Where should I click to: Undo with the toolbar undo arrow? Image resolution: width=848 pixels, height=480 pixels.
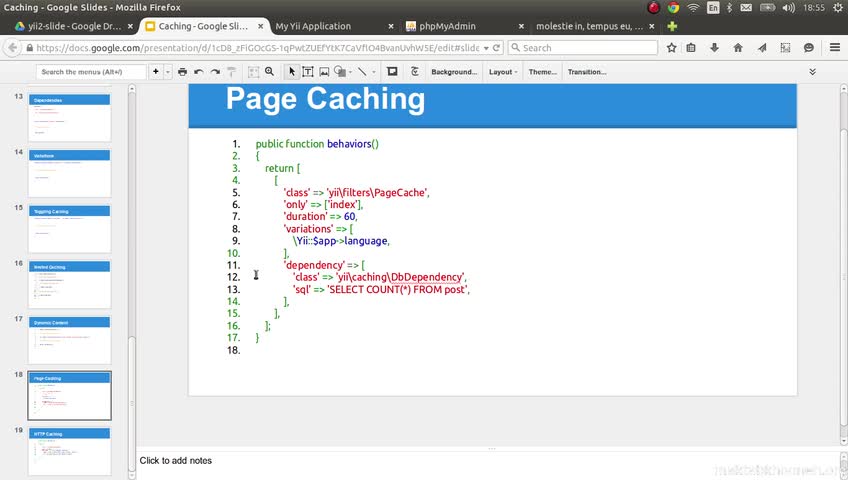[198, 71]
